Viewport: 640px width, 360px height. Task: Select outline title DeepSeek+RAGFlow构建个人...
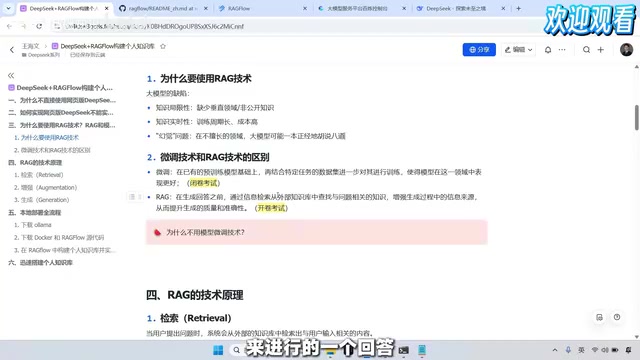(60, 87)
